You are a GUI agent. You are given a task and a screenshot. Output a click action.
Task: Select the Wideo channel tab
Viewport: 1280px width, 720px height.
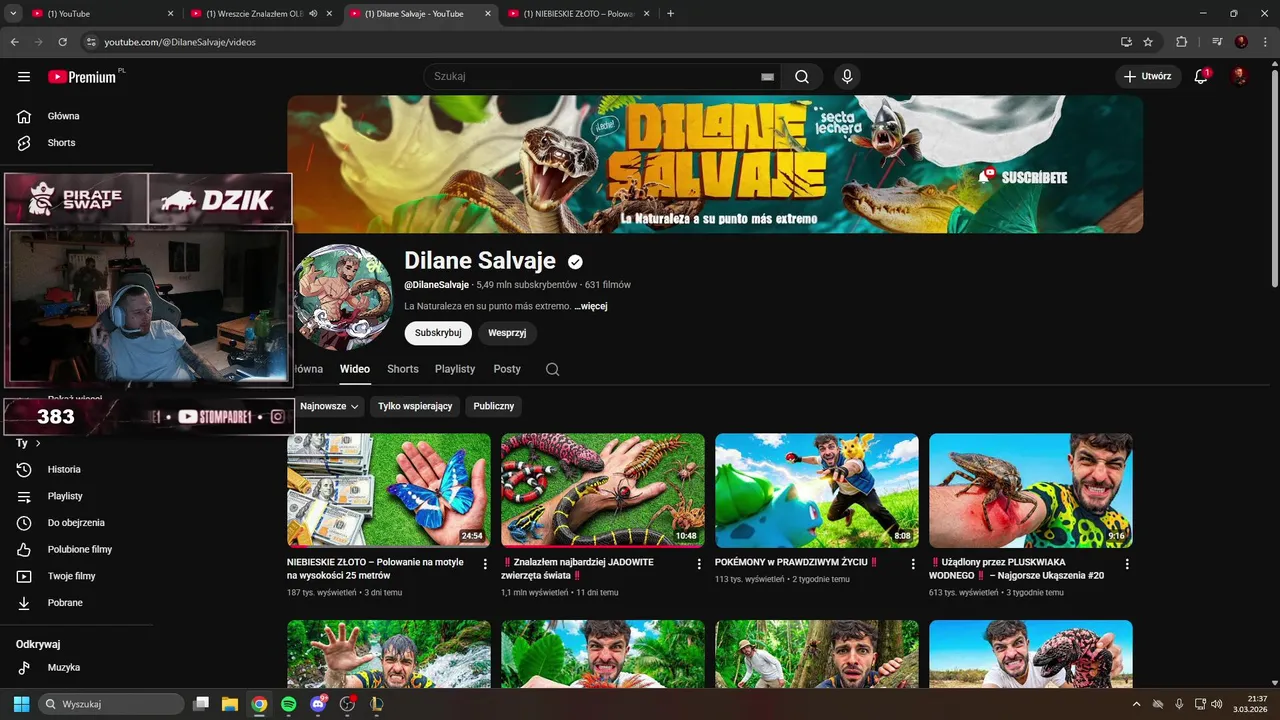[x=355, y=369]
